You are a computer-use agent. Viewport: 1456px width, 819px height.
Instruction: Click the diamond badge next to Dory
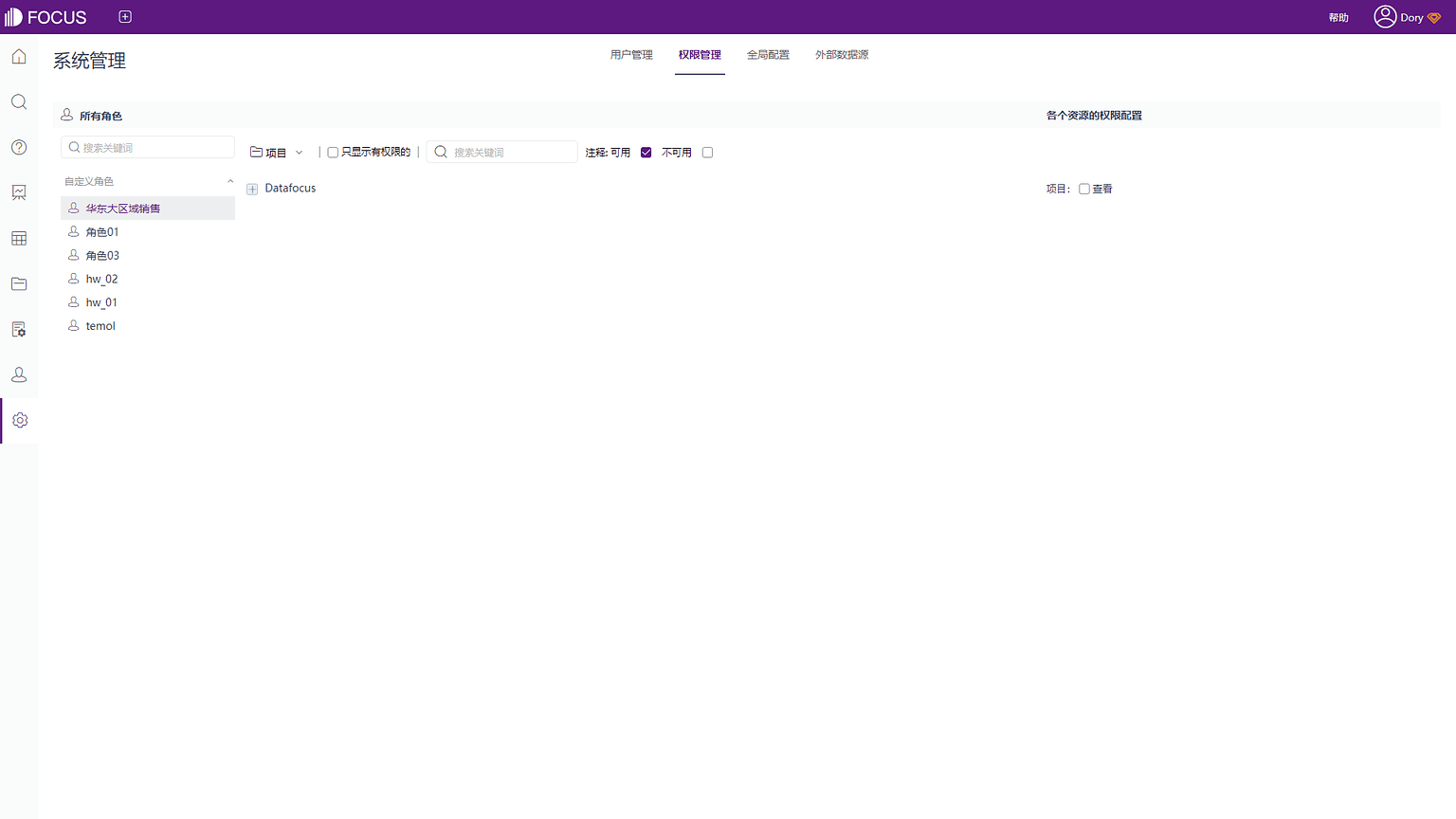(x=1434, y=18)
